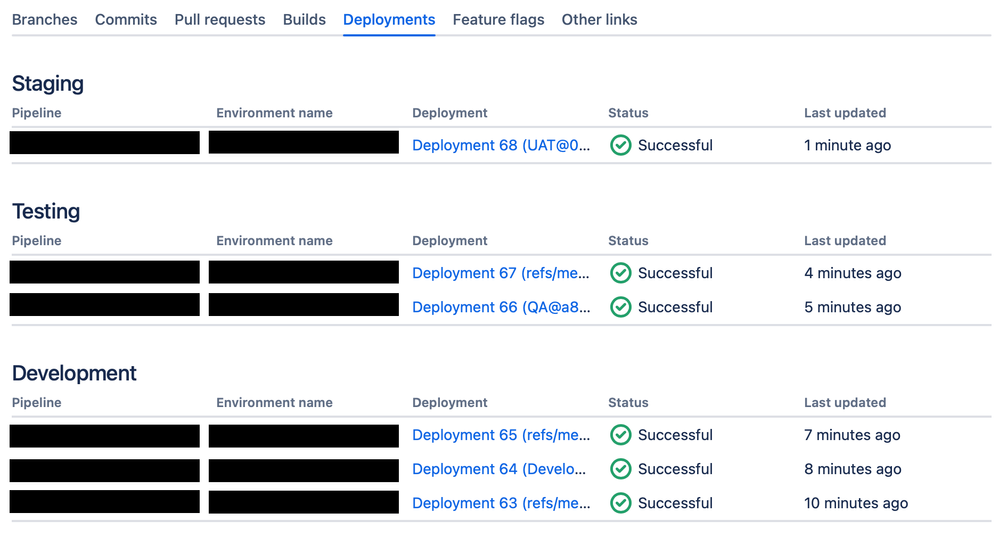999x534 pixels.
Task: Click '1 minute ago' timestamp
Action: point(847,145)
